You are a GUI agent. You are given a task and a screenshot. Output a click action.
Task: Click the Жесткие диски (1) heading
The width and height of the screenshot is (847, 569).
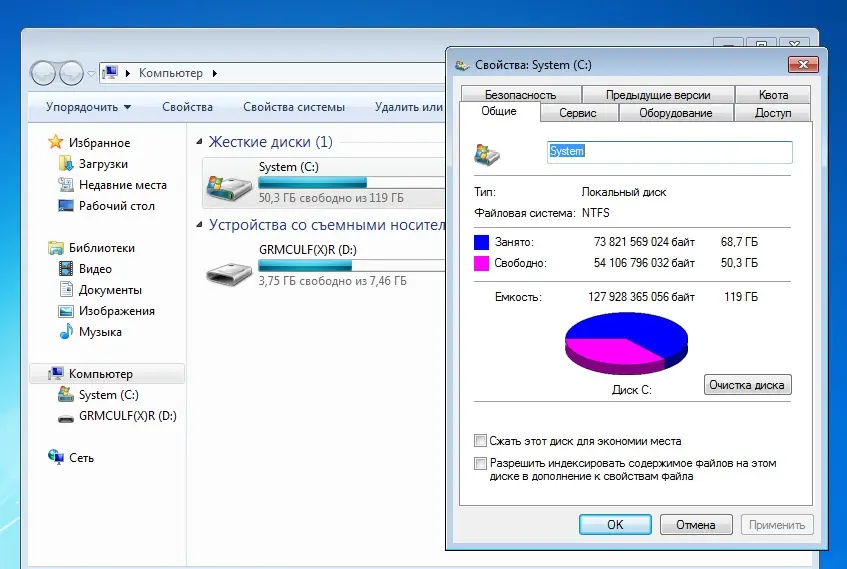click(271, 142)
